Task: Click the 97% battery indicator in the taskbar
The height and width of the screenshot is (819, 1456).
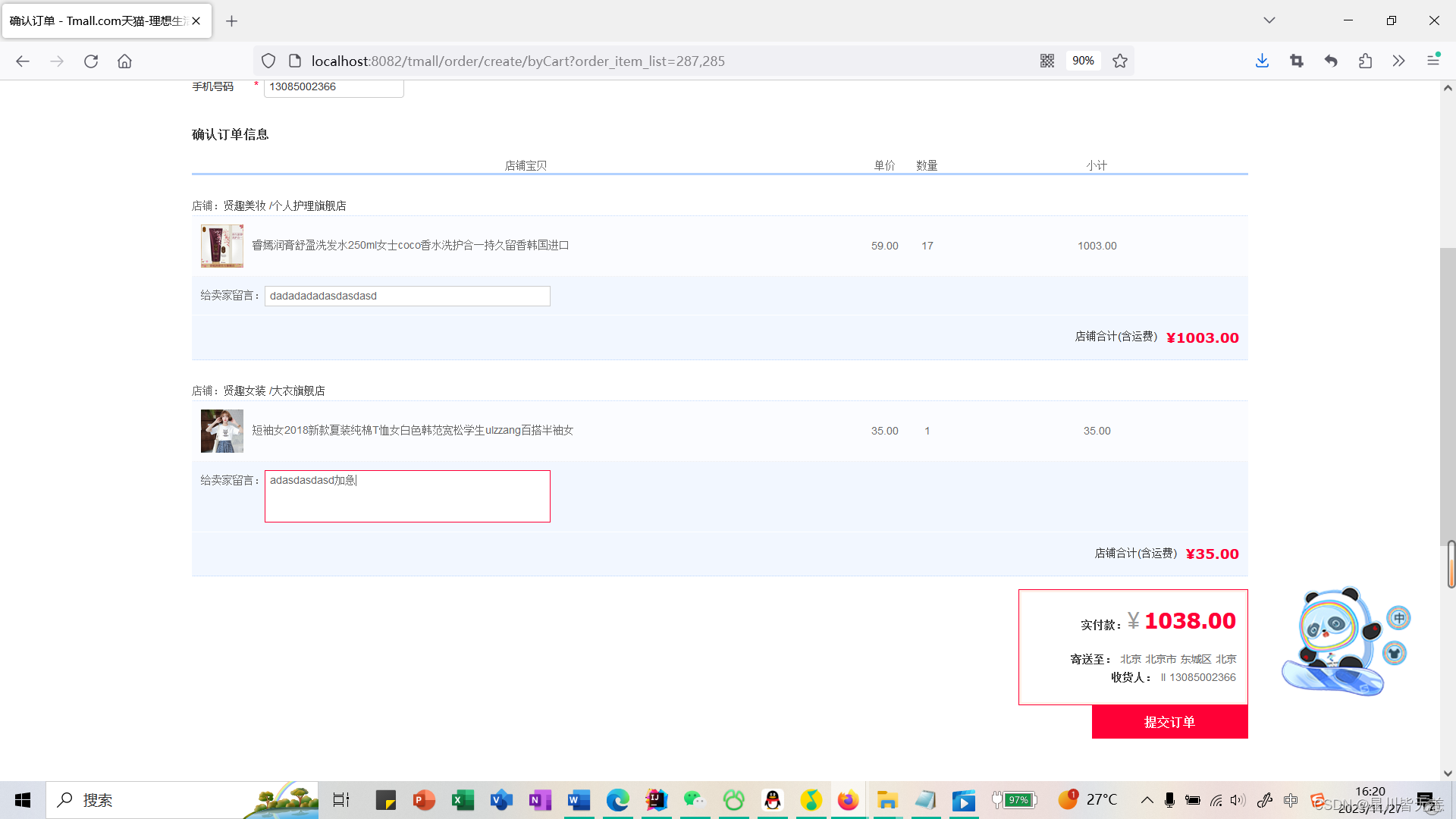Action: [1015, 800]
